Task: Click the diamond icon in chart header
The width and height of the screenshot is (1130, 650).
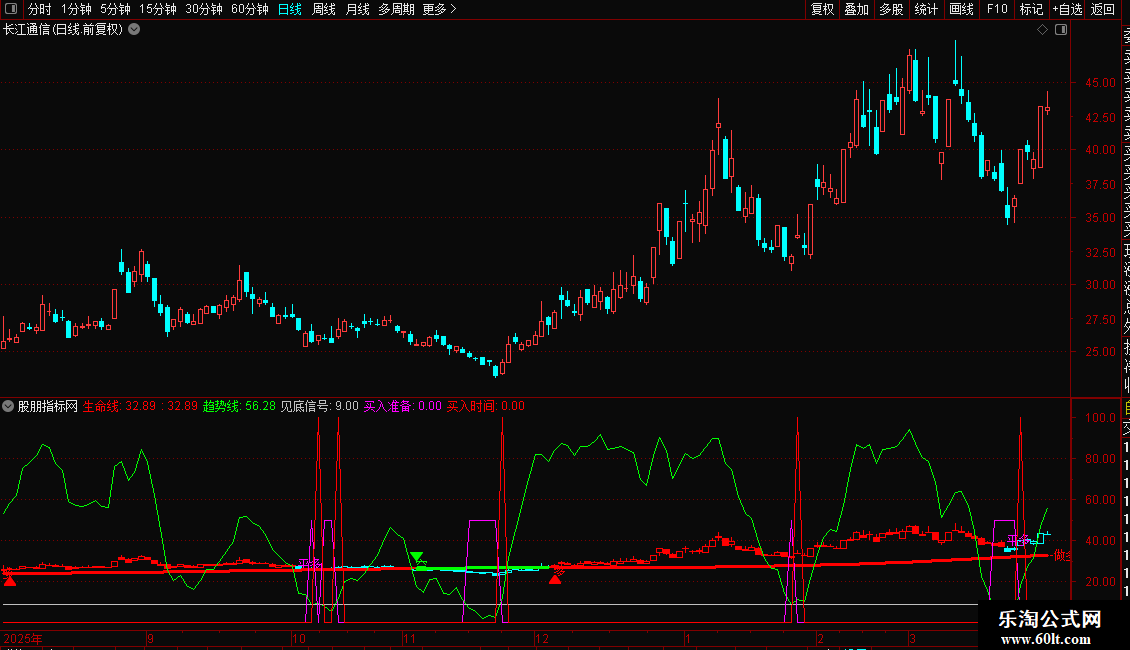Action: coord(1042,30)
